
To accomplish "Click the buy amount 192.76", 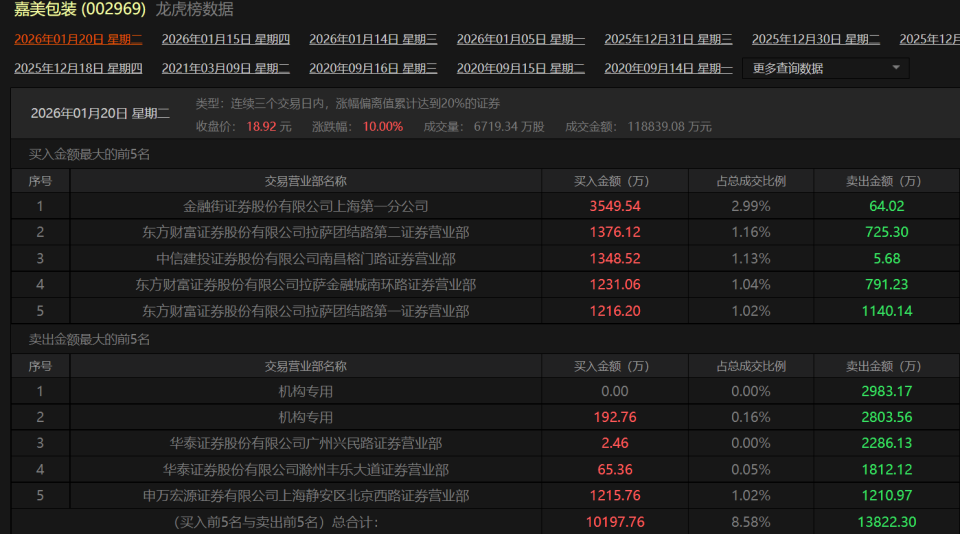I will [615, 418].
